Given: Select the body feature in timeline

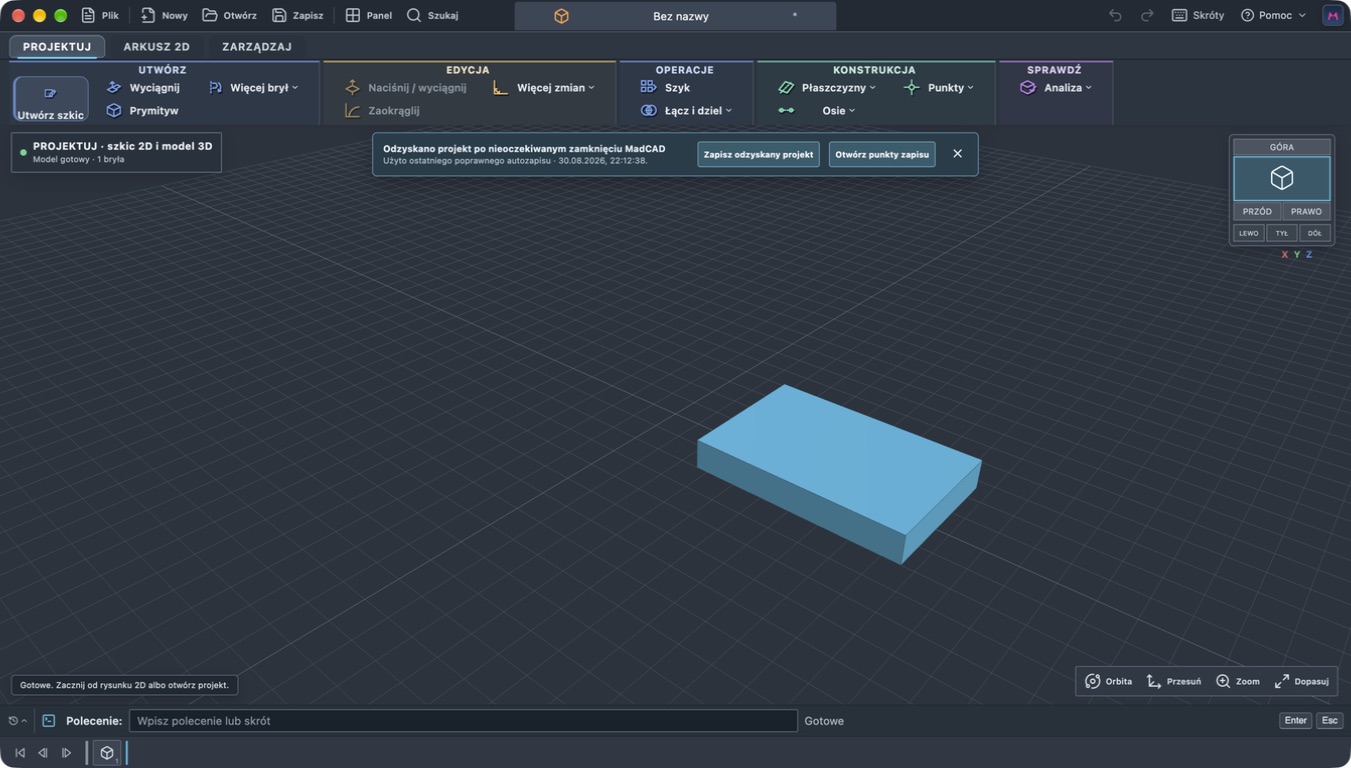Looking at the screenshot, I should 107,753.
